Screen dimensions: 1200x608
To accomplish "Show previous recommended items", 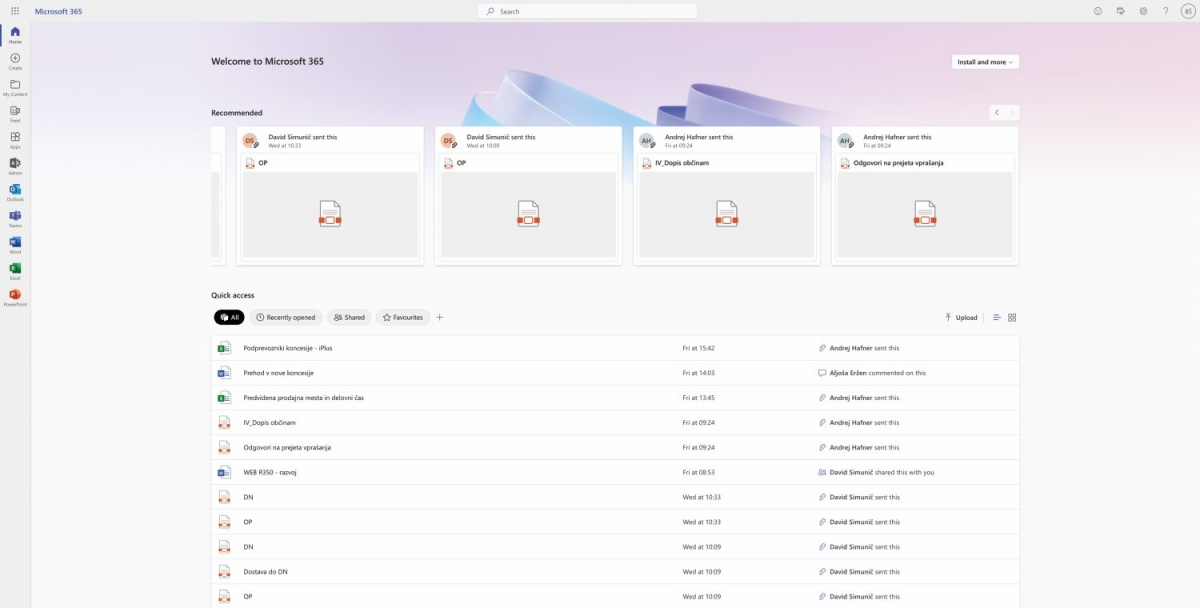I will [x=997, y=113].
